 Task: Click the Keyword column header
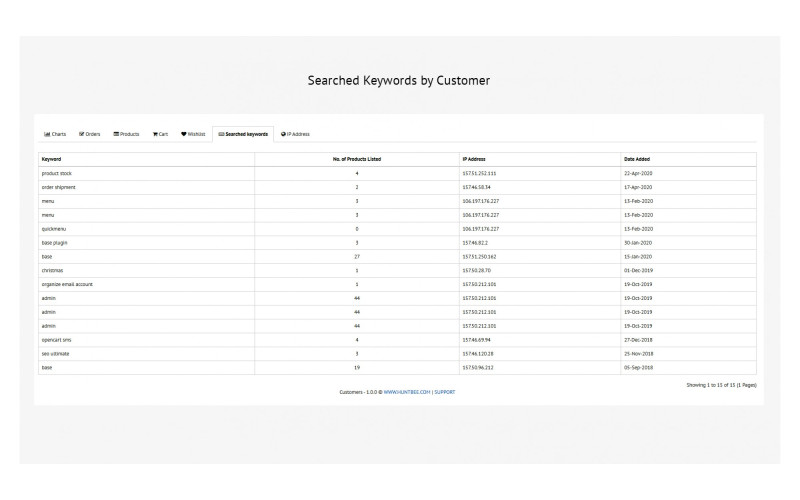[x=50, y=159]
